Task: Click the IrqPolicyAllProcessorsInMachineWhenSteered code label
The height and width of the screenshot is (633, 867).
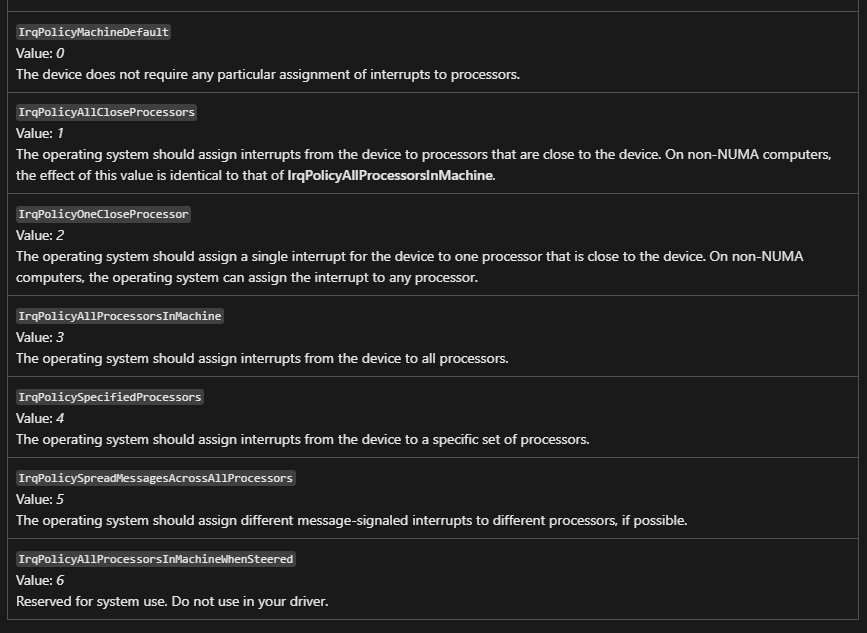Action: [156, 559]
